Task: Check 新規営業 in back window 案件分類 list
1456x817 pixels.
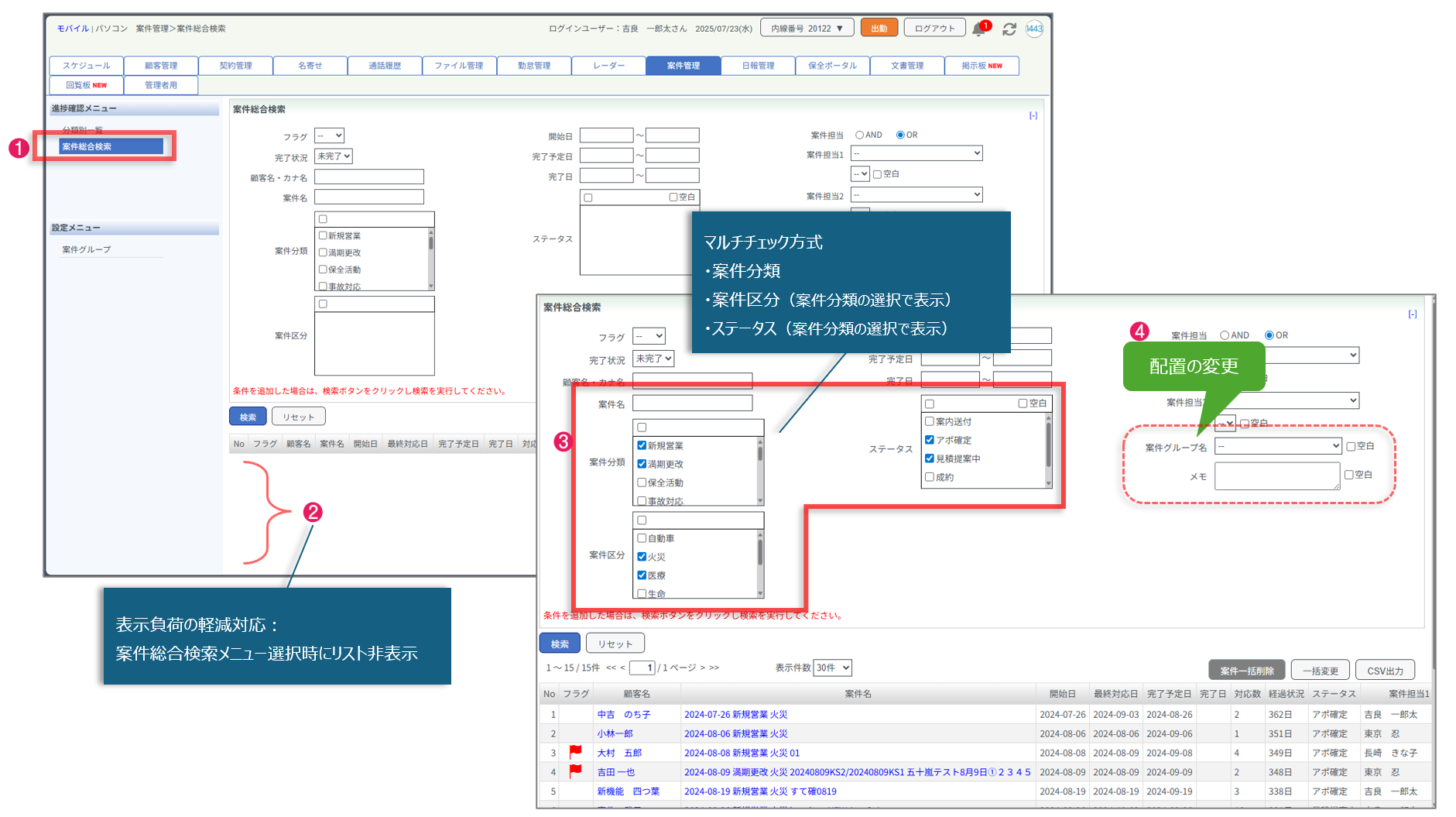Action: click(x=323, y=235)
